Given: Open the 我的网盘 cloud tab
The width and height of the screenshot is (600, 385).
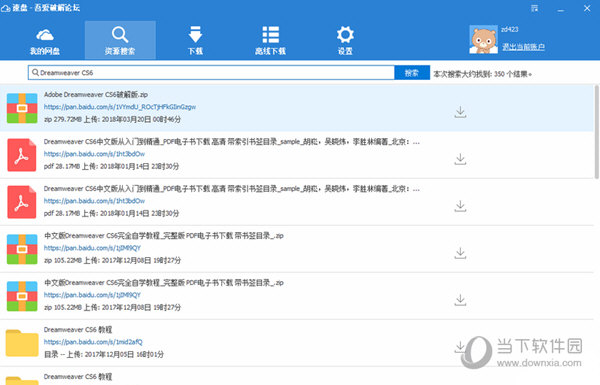Looking at the screenshot, I should [x=45, y=41].
